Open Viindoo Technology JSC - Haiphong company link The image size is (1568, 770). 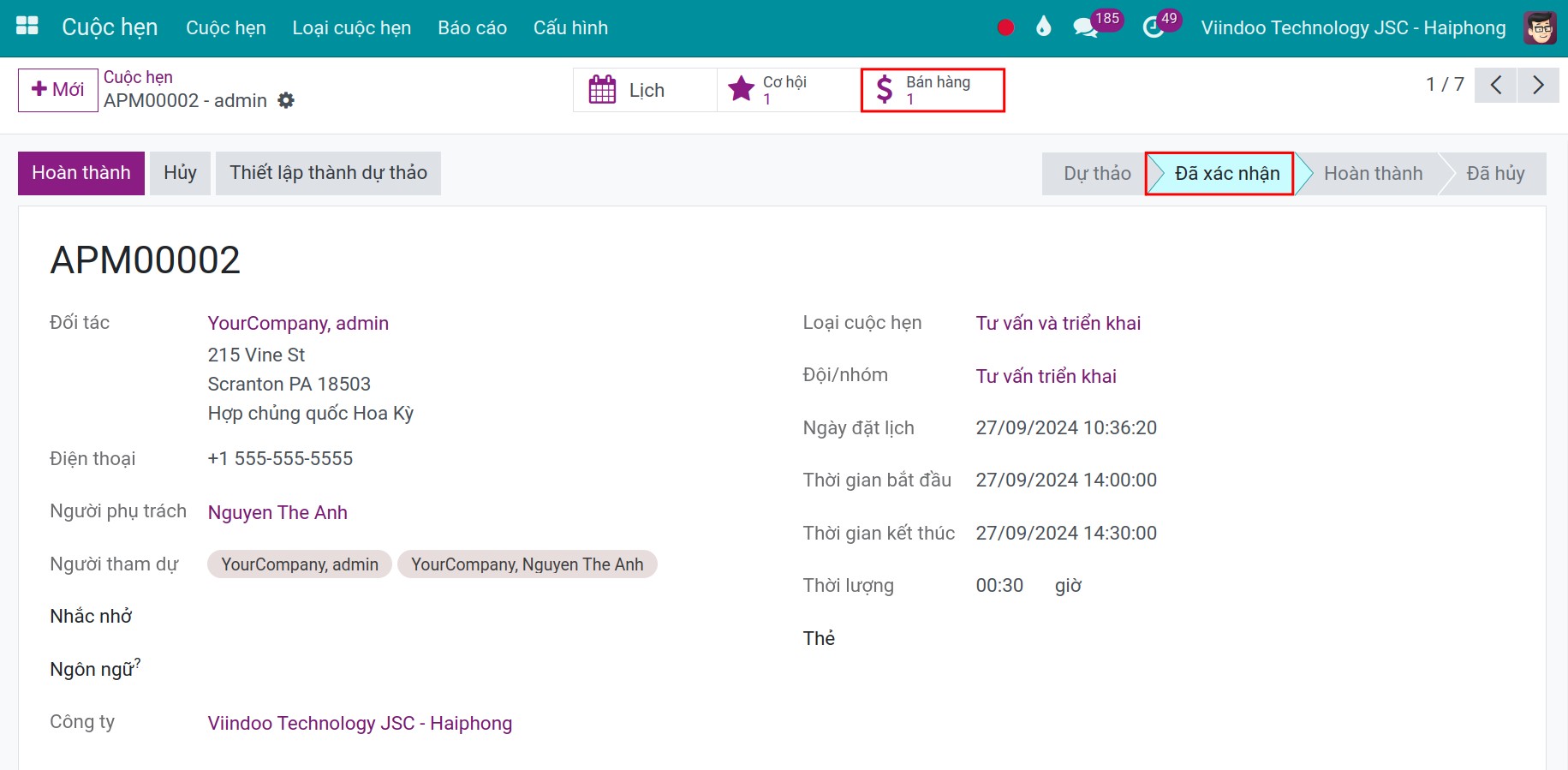pyautogui.click(x=360, y=723)
